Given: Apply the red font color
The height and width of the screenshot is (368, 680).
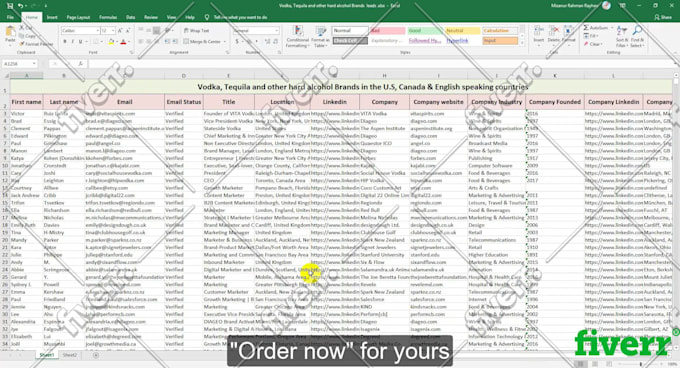Looking at the screenshot, I should coord(123,42).
